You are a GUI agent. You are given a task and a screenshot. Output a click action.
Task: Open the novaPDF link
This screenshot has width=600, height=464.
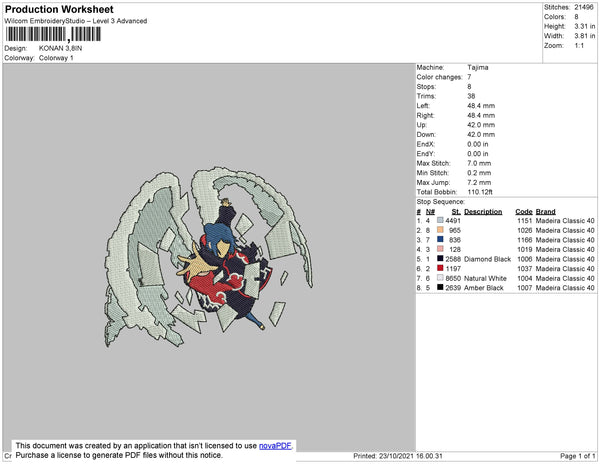tap(275, 446)
